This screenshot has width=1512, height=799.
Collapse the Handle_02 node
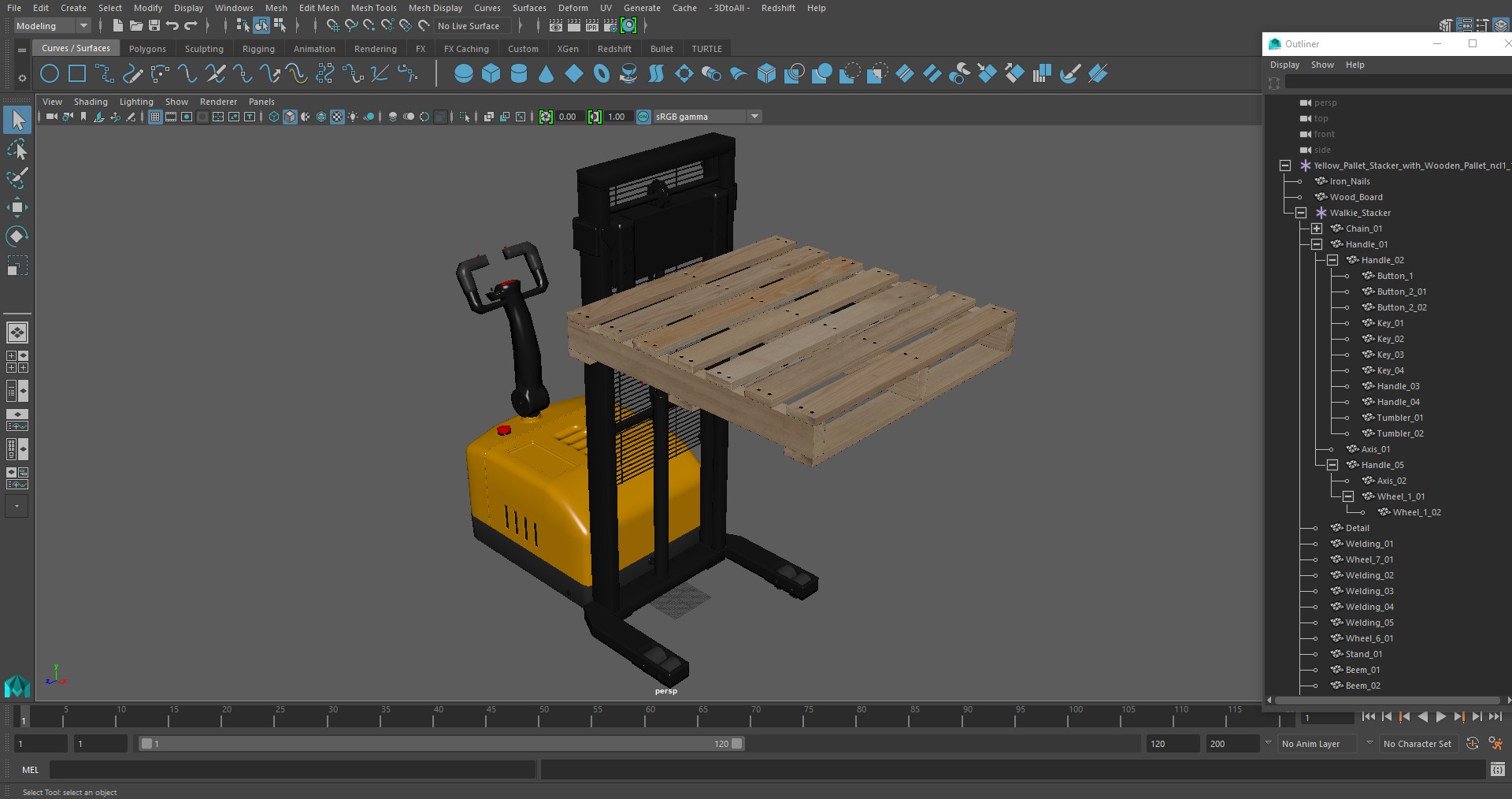1332,260
